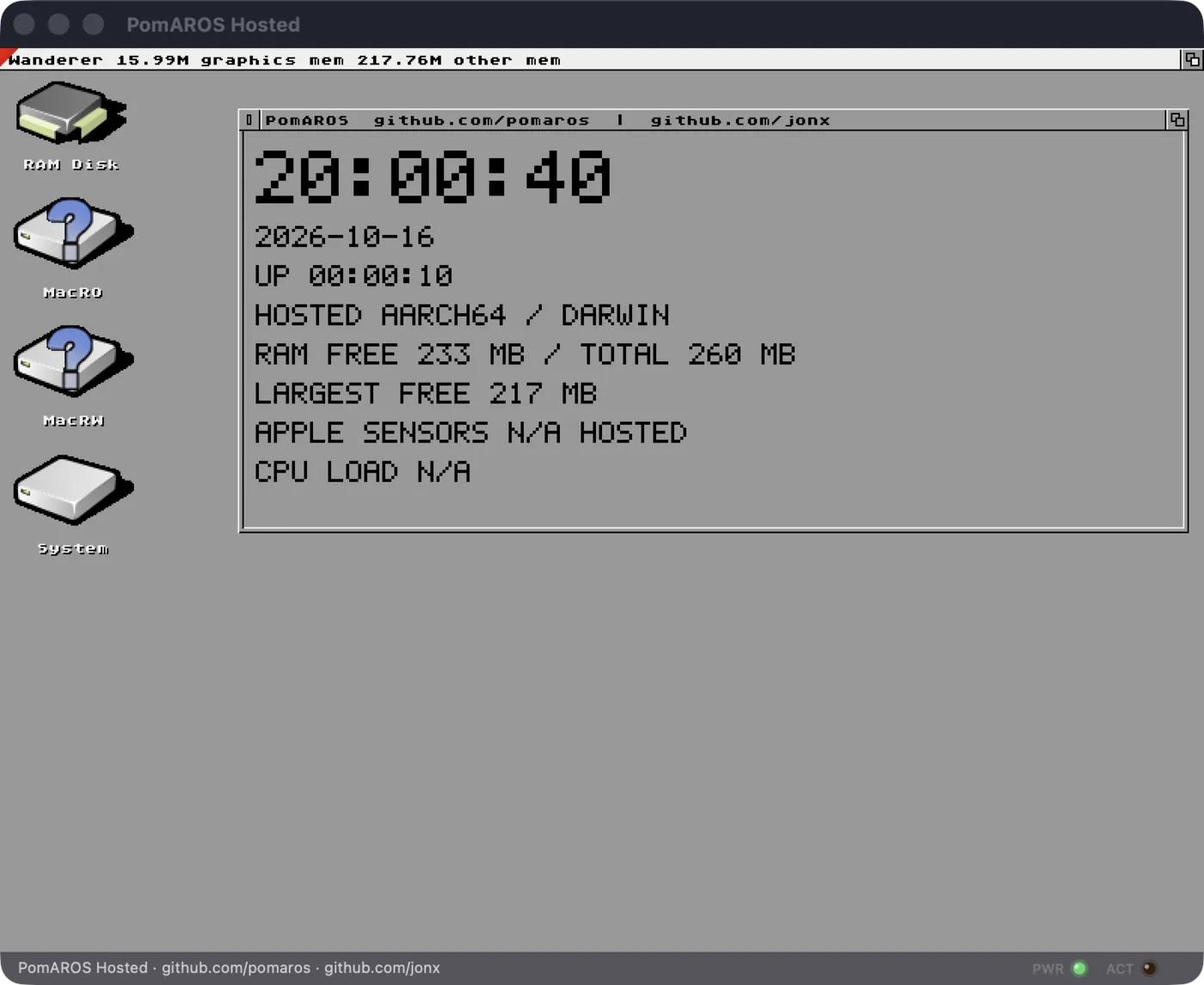The width and height of the screenshot is (1204, 985).
Task: Select the System drive icon
Action: pyautogui.click(x=73, y=489)
